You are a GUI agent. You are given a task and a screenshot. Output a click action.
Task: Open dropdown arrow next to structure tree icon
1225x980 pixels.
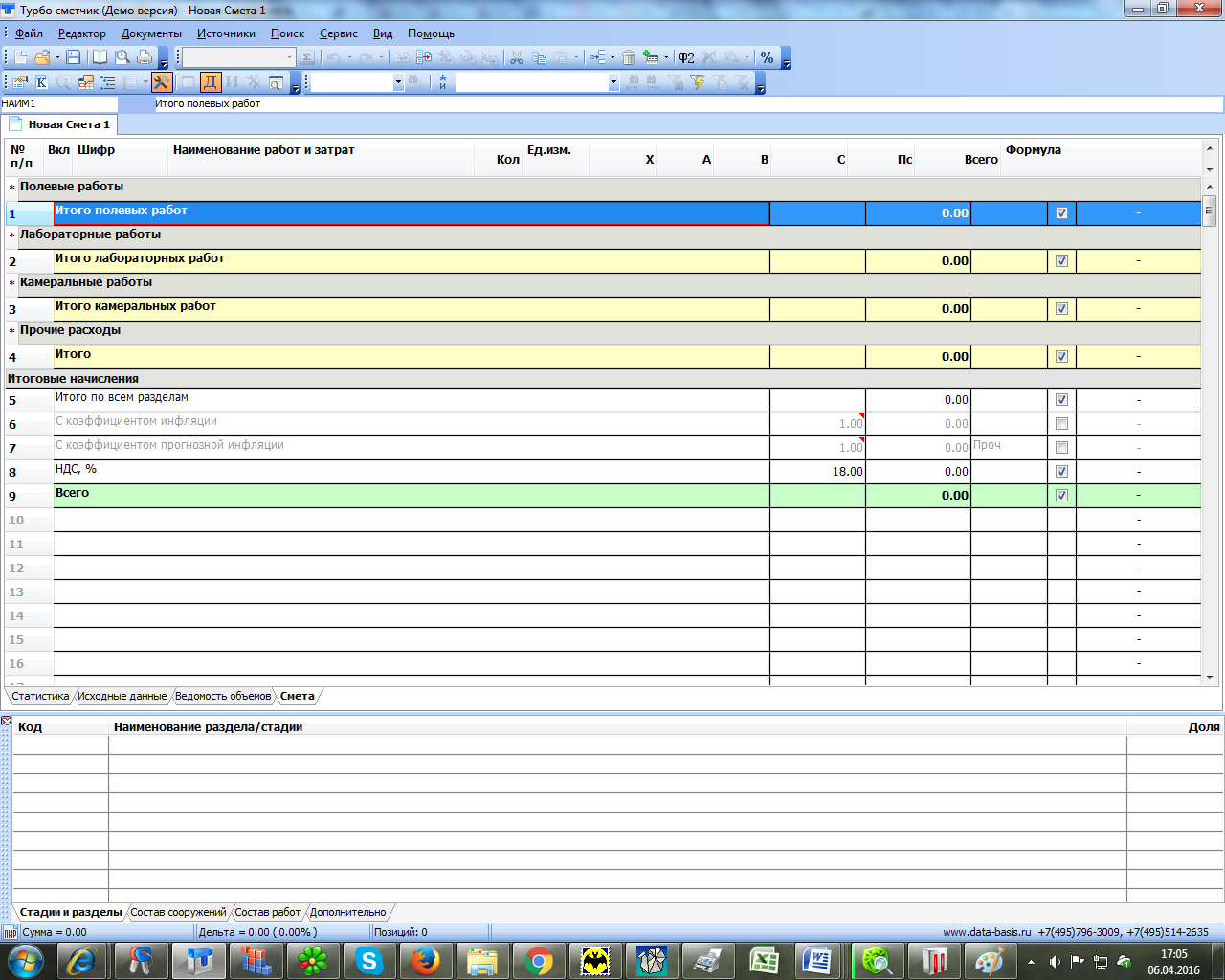tap(612, 57)
